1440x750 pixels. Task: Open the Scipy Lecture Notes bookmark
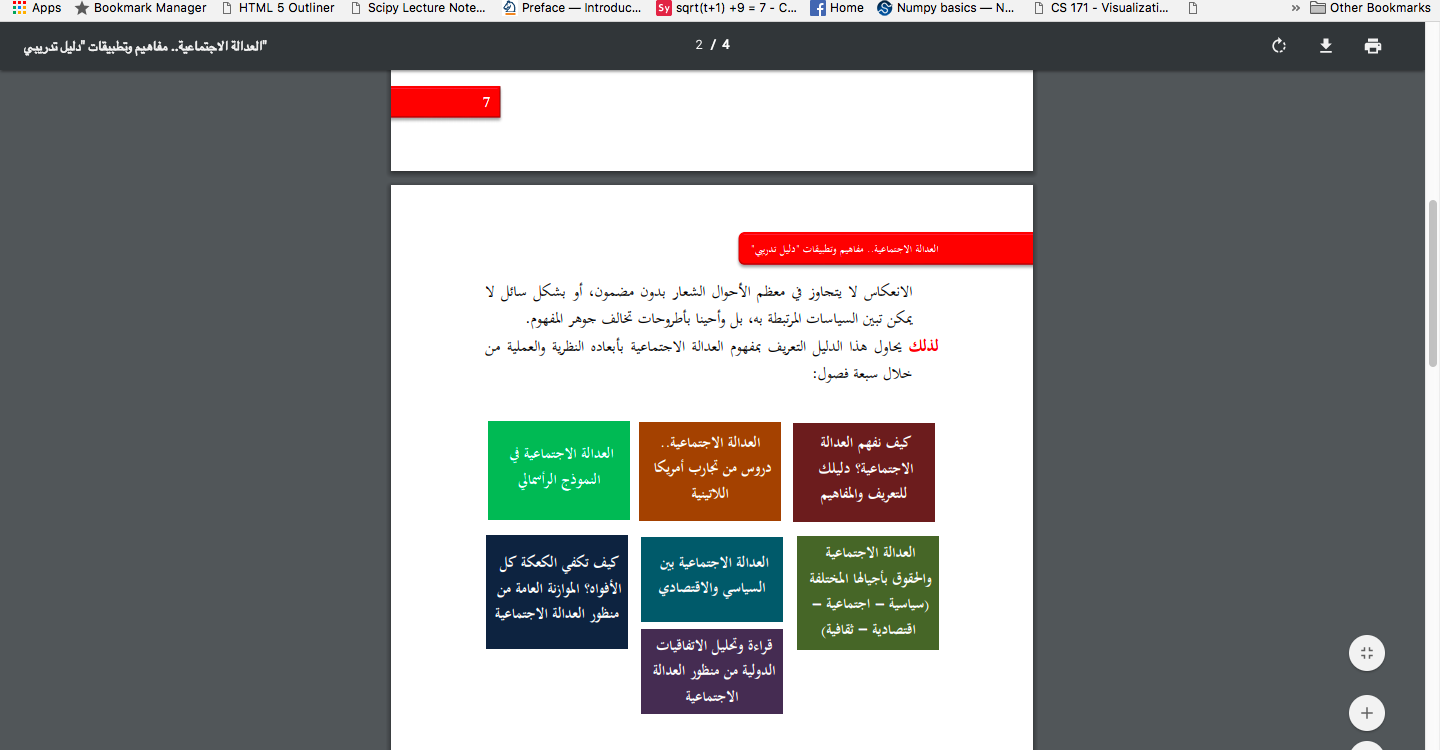pyautogui.click(x=417, y=8)
